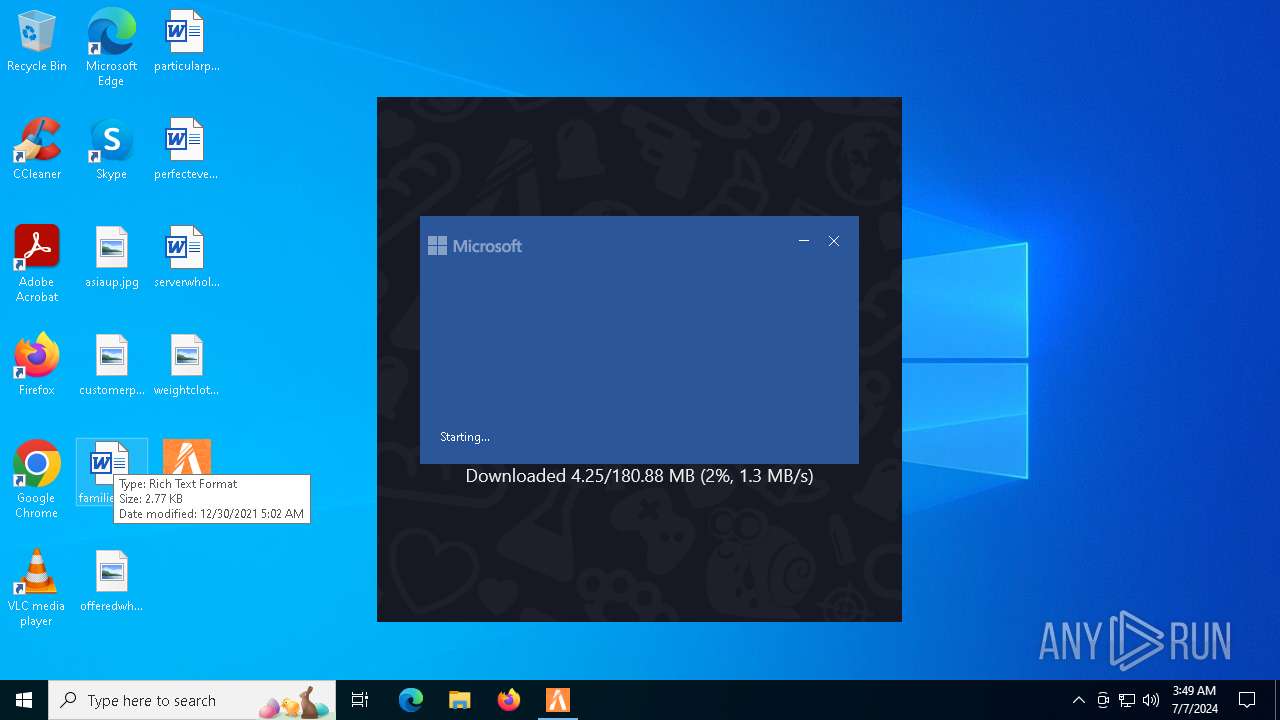The width and height of the screenshot is (1280, 720).
Task: Open Microsoft Edge desktop shortcut
Action: pos(111,47)
